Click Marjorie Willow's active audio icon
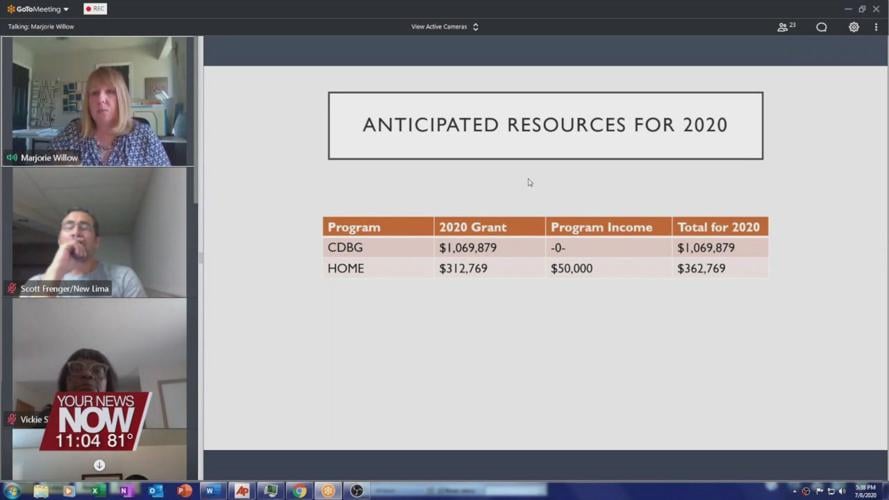Screen dimensions: 889x500 (12, 158)
